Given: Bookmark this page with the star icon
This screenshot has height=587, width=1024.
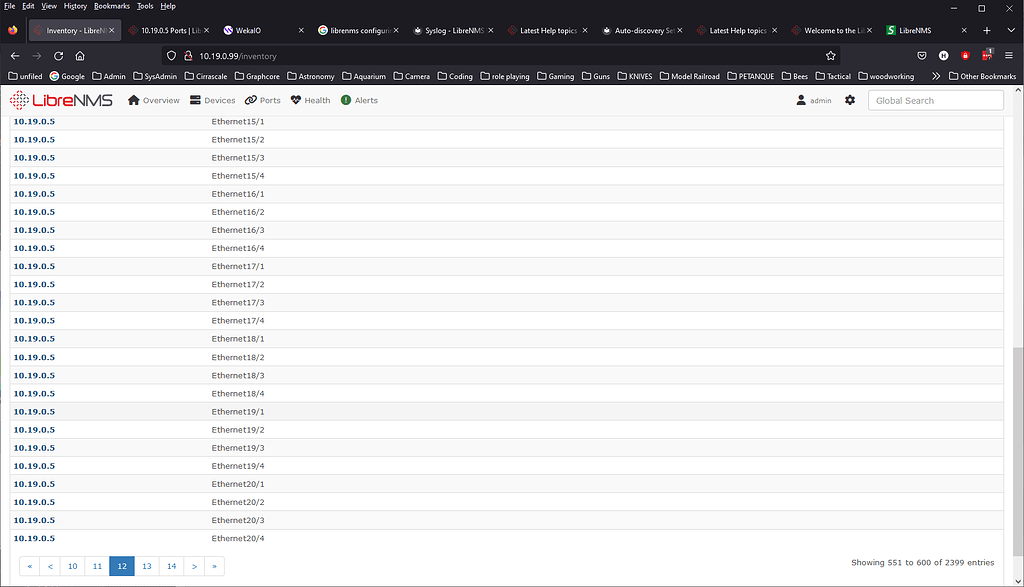Looking at the screenshot, I should pos(830,56).
